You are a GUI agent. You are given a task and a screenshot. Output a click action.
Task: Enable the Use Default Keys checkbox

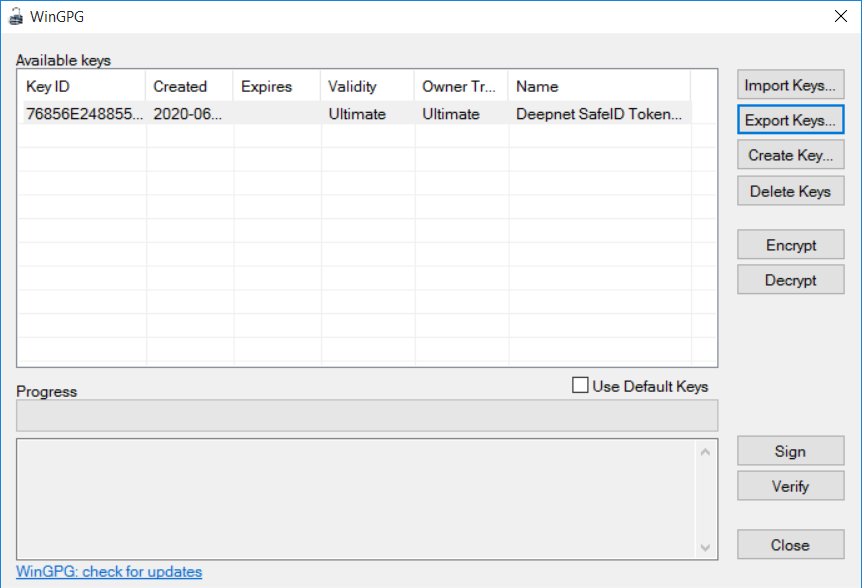580,386
